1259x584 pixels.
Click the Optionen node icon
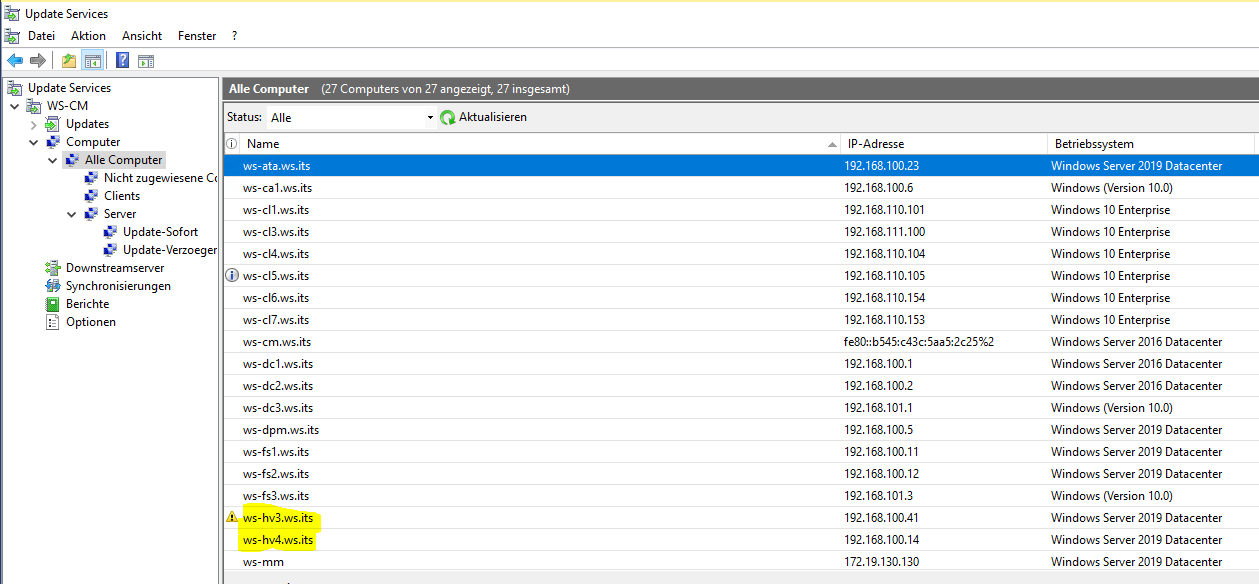(53, 322)
